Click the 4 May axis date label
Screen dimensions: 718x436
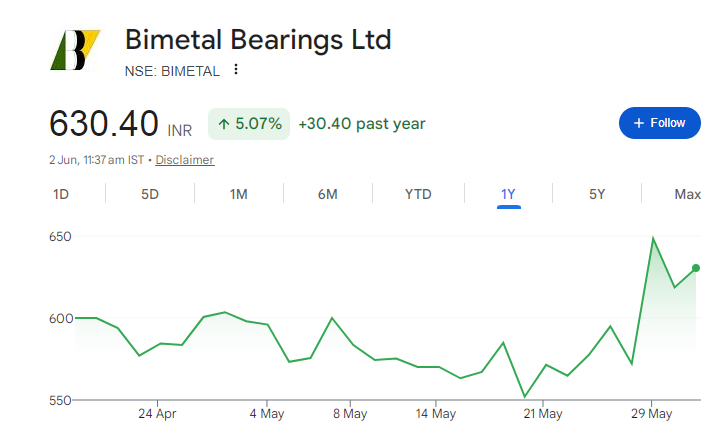tap(267, 414)
